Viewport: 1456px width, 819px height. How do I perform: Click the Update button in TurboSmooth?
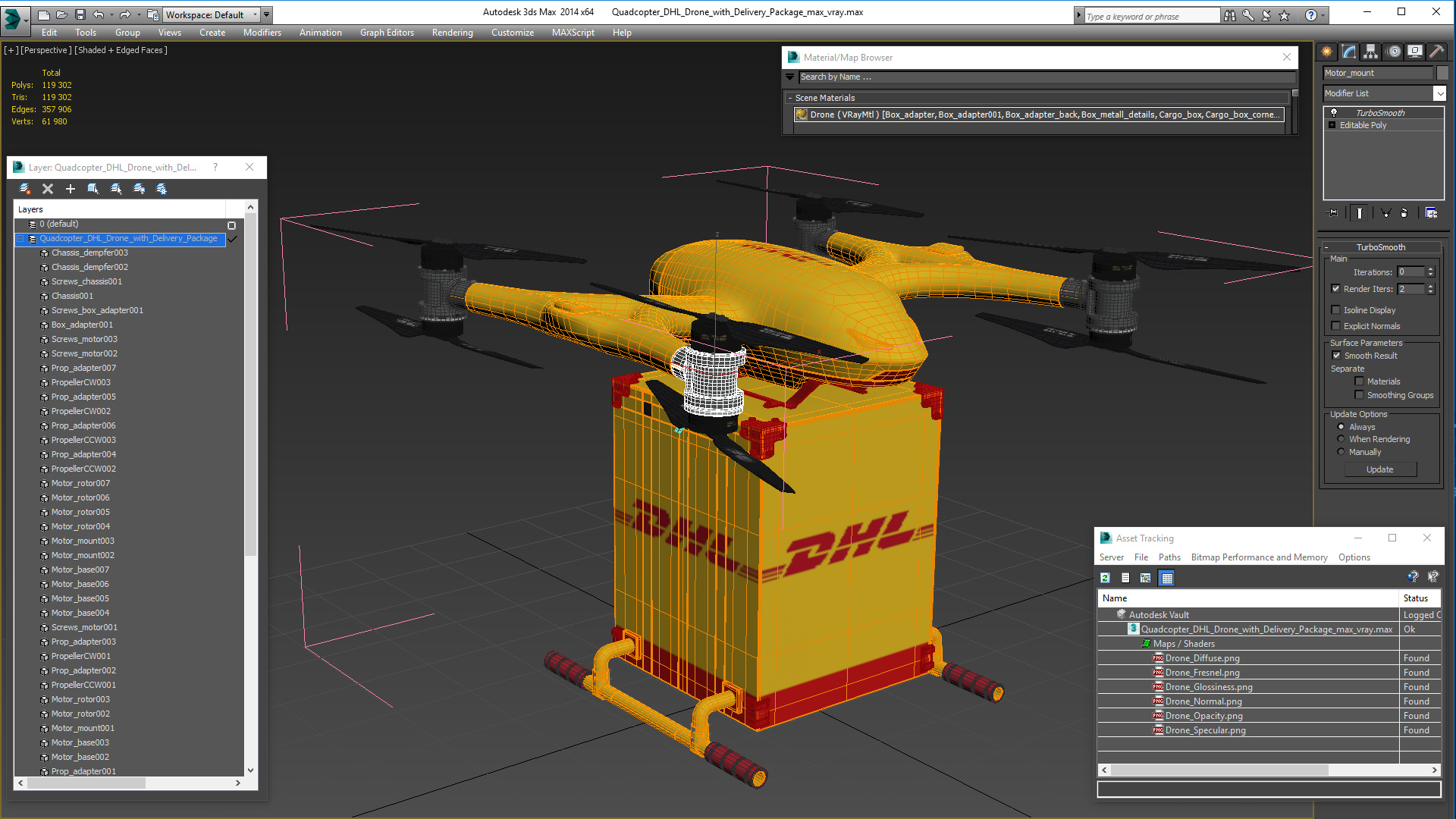point(1380,469)
